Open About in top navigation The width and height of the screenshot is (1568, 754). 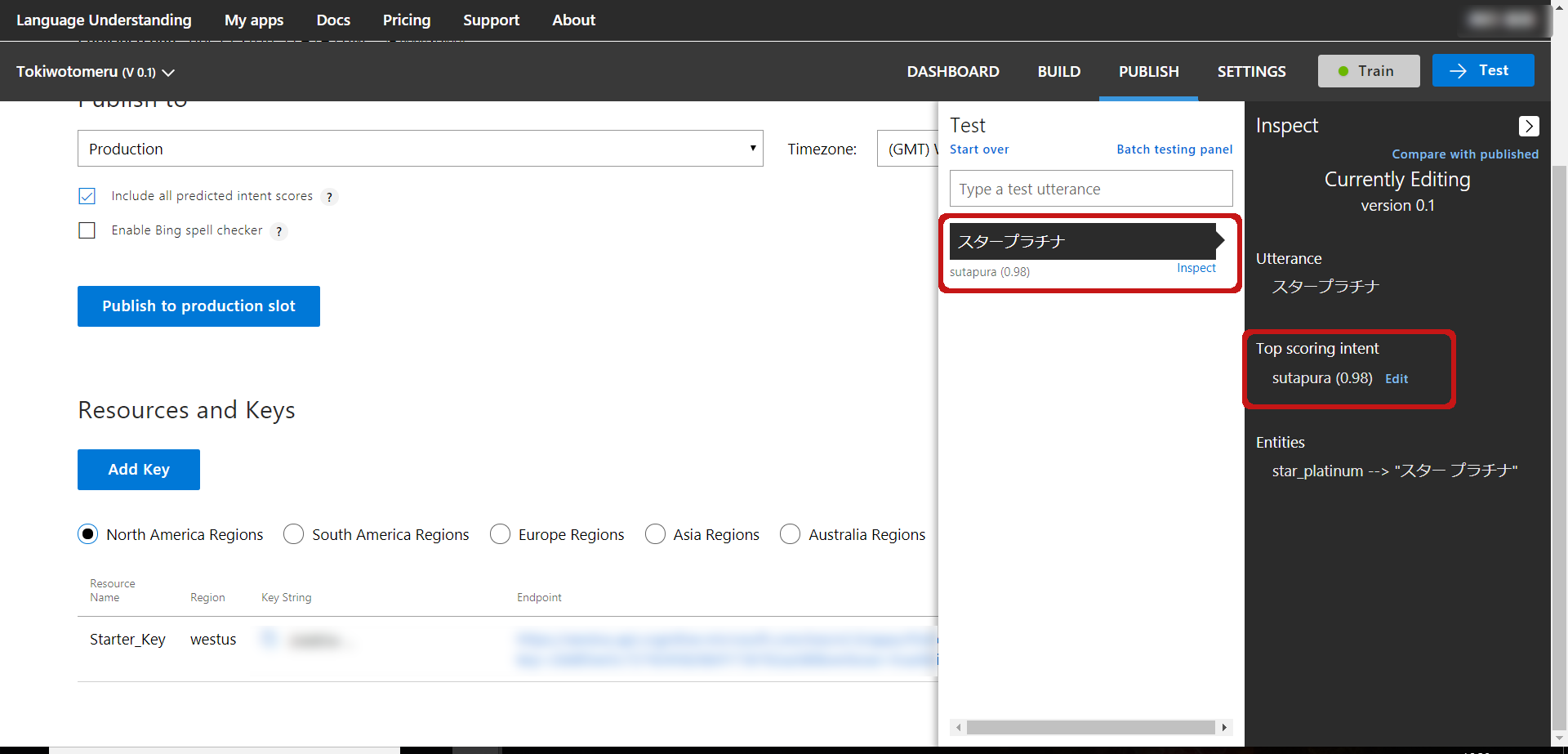click(x=573, y=20)
